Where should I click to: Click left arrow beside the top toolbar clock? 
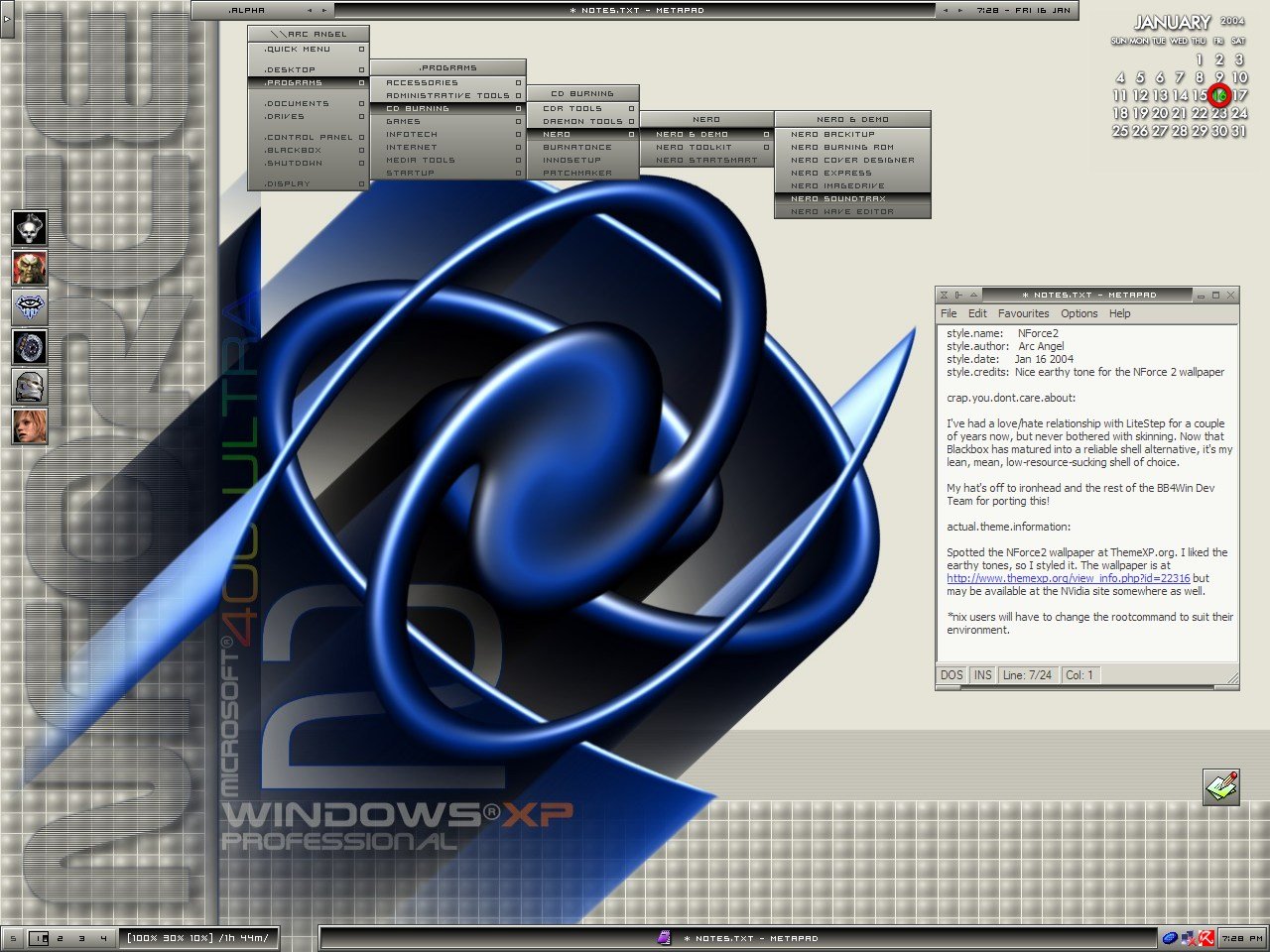(x=945, y=11)
